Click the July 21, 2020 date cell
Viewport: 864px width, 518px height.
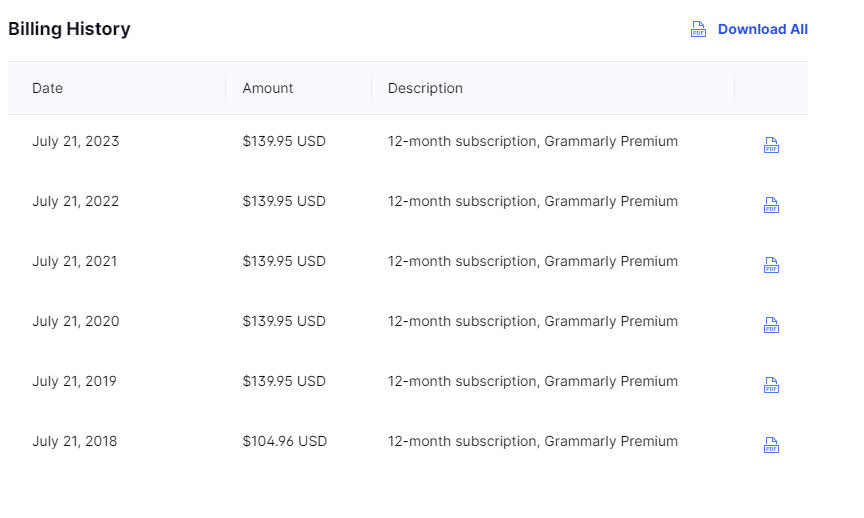75,321
